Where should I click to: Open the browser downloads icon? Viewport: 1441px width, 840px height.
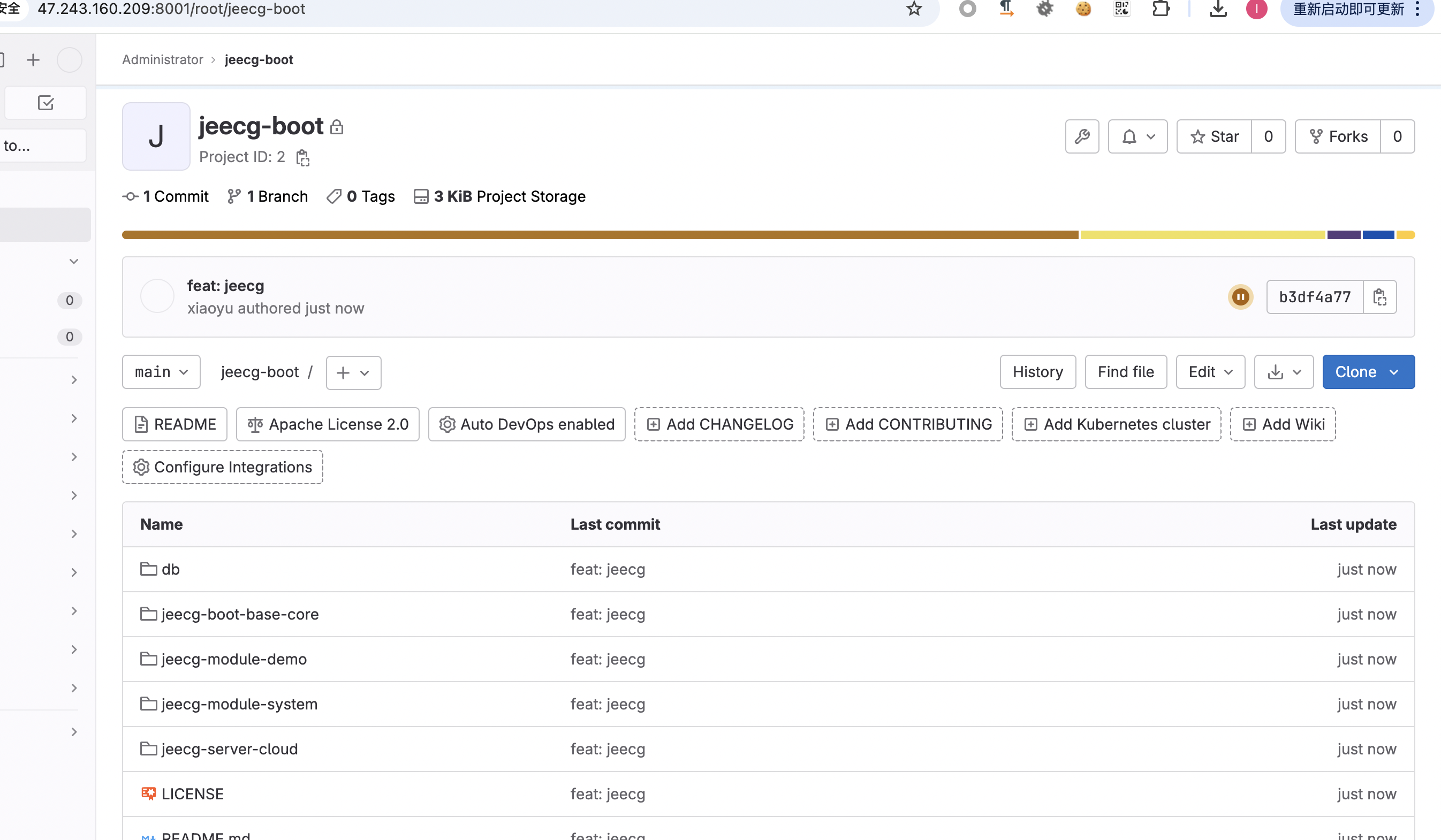(1218, 9)
